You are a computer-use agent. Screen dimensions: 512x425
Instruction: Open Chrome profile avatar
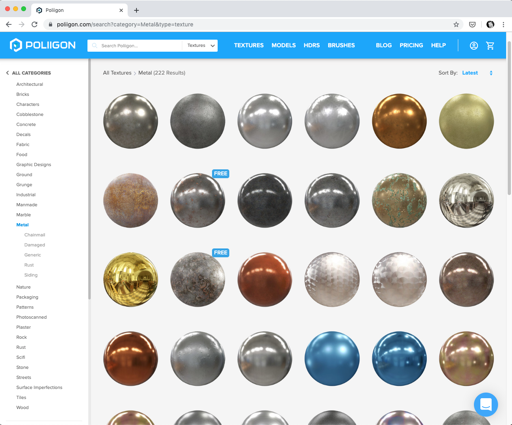point(490,24)
